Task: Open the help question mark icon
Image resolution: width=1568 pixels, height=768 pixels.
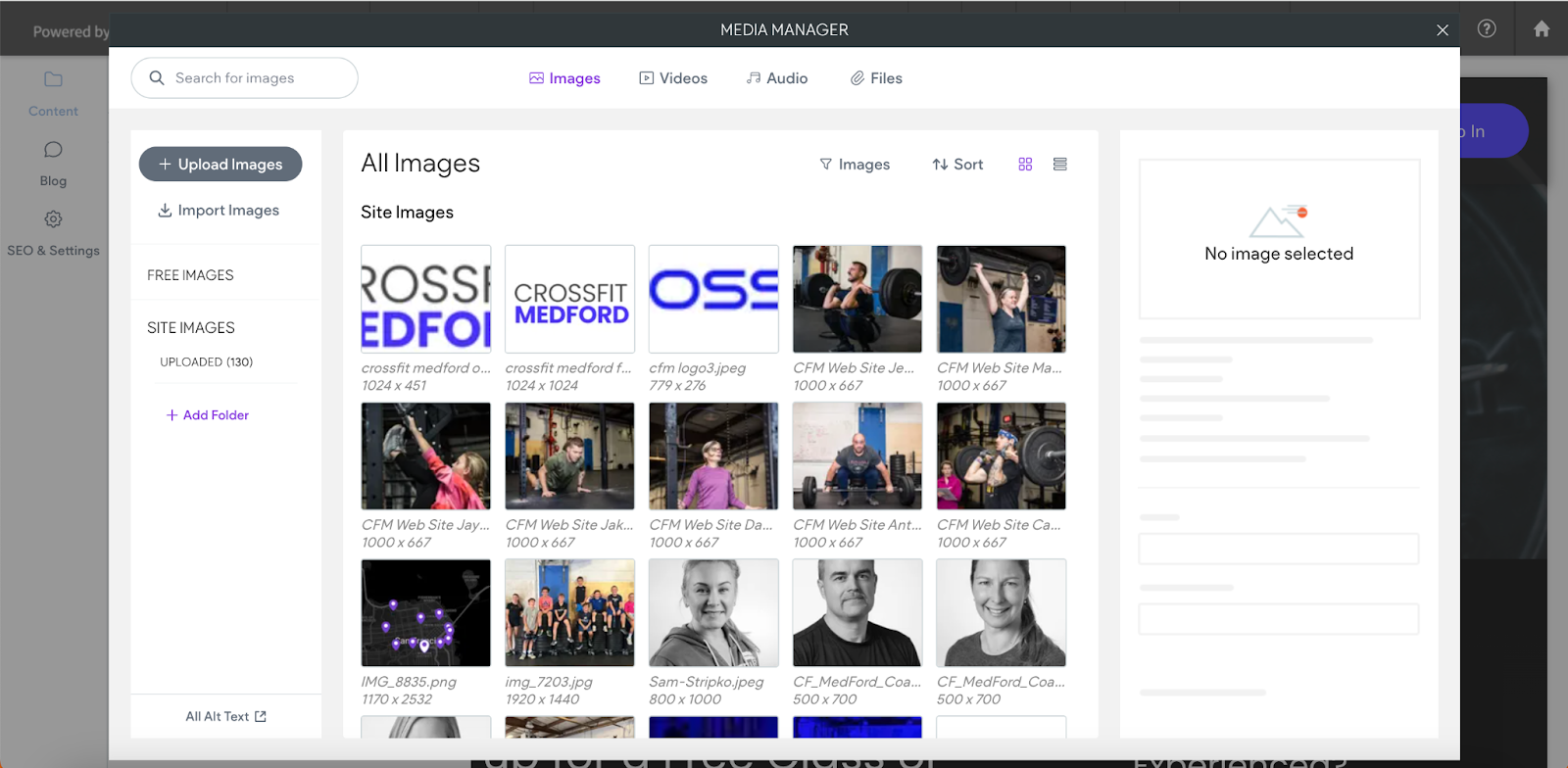Action: (x=1487, y=28)
